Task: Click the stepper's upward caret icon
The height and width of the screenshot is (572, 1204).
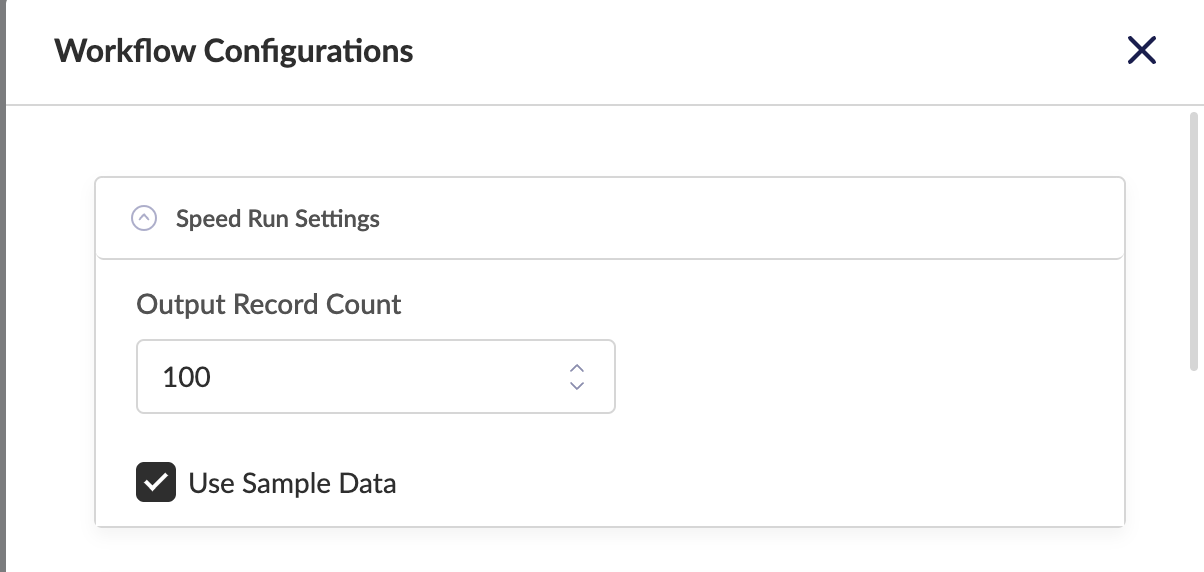Action: pyautogui.click(x=576, y=367)
